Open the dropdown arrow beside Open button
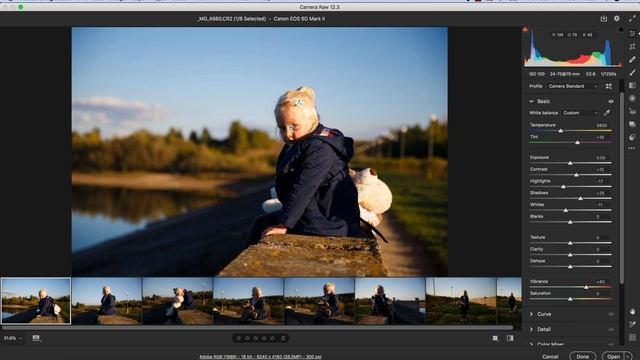This screenshot has width=640, height=360. tap(629, 356)
